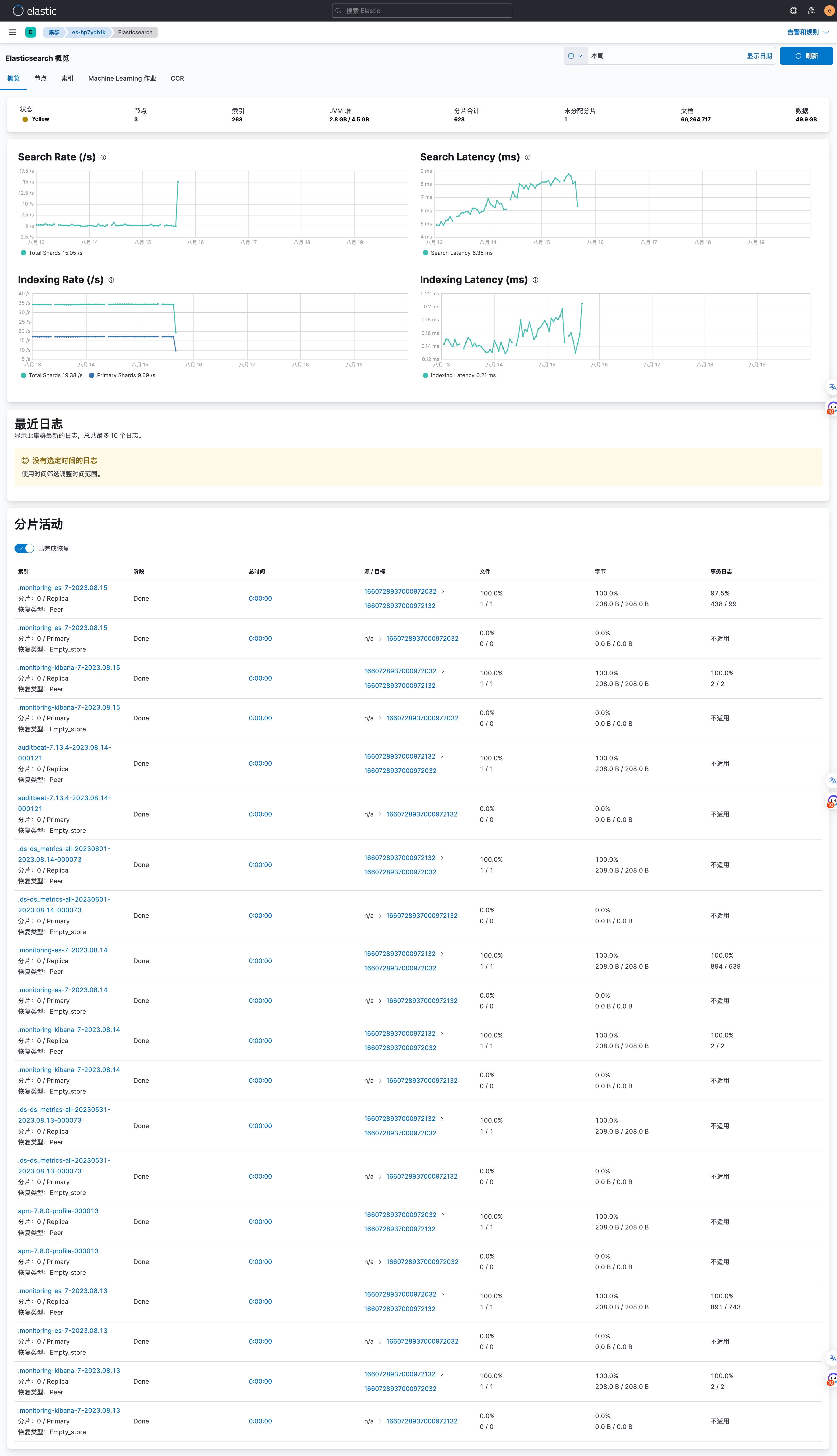Click the 搜索 Elastic search field
This screenshot has width=837, height=1456.
coord(421,10)
